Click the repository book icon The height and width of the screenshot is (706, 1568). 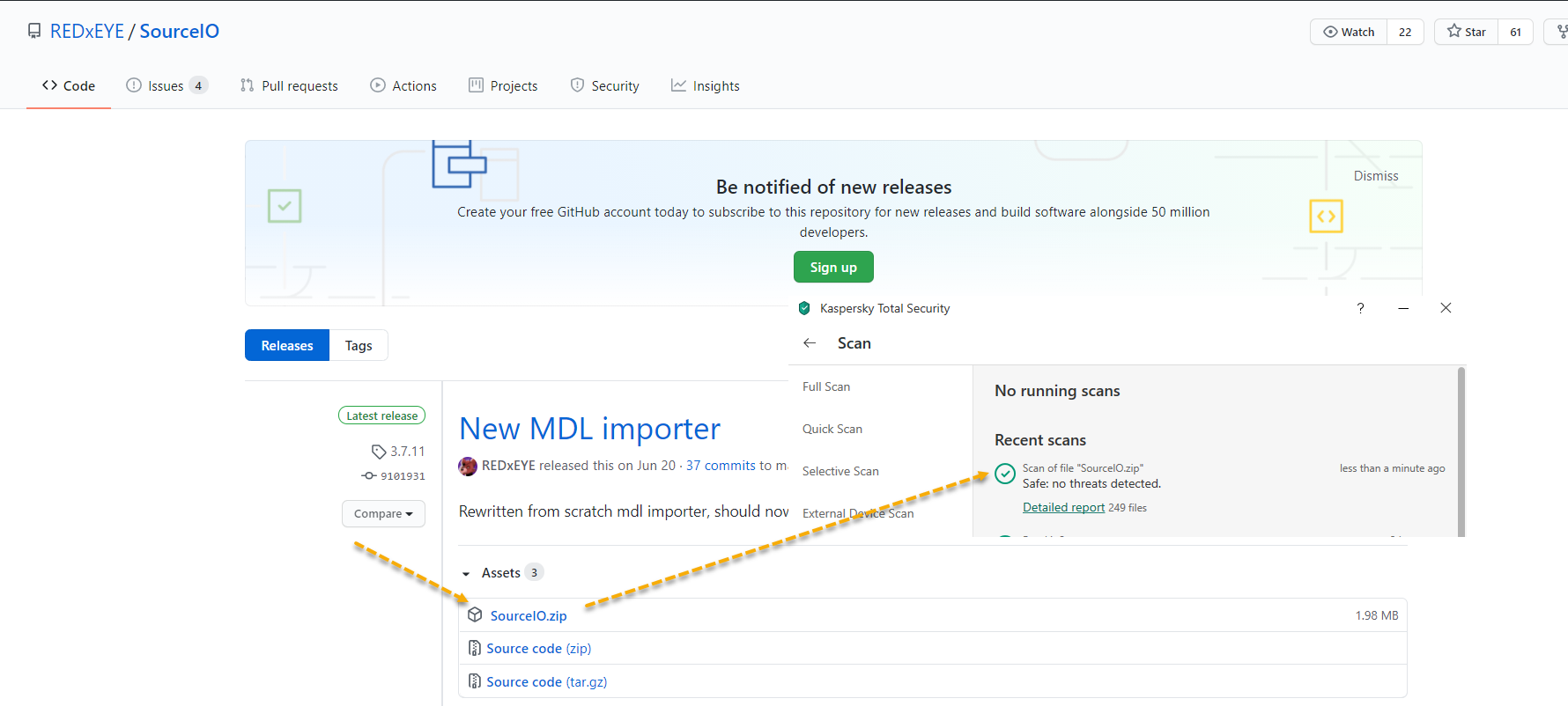[x=34, y=32]
